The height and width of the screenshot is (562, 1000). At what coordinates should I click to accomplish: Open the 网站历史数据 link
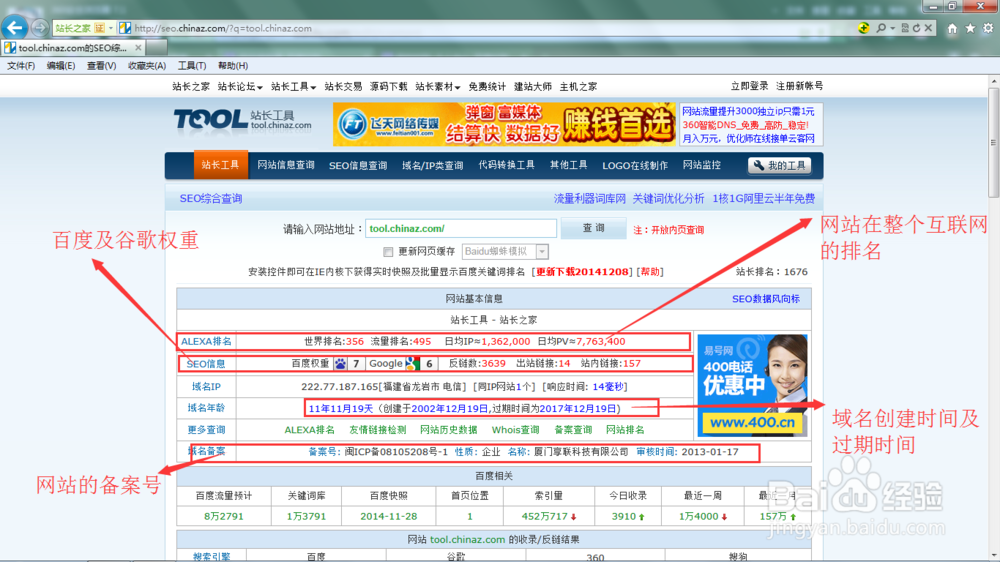click(448, 430)
